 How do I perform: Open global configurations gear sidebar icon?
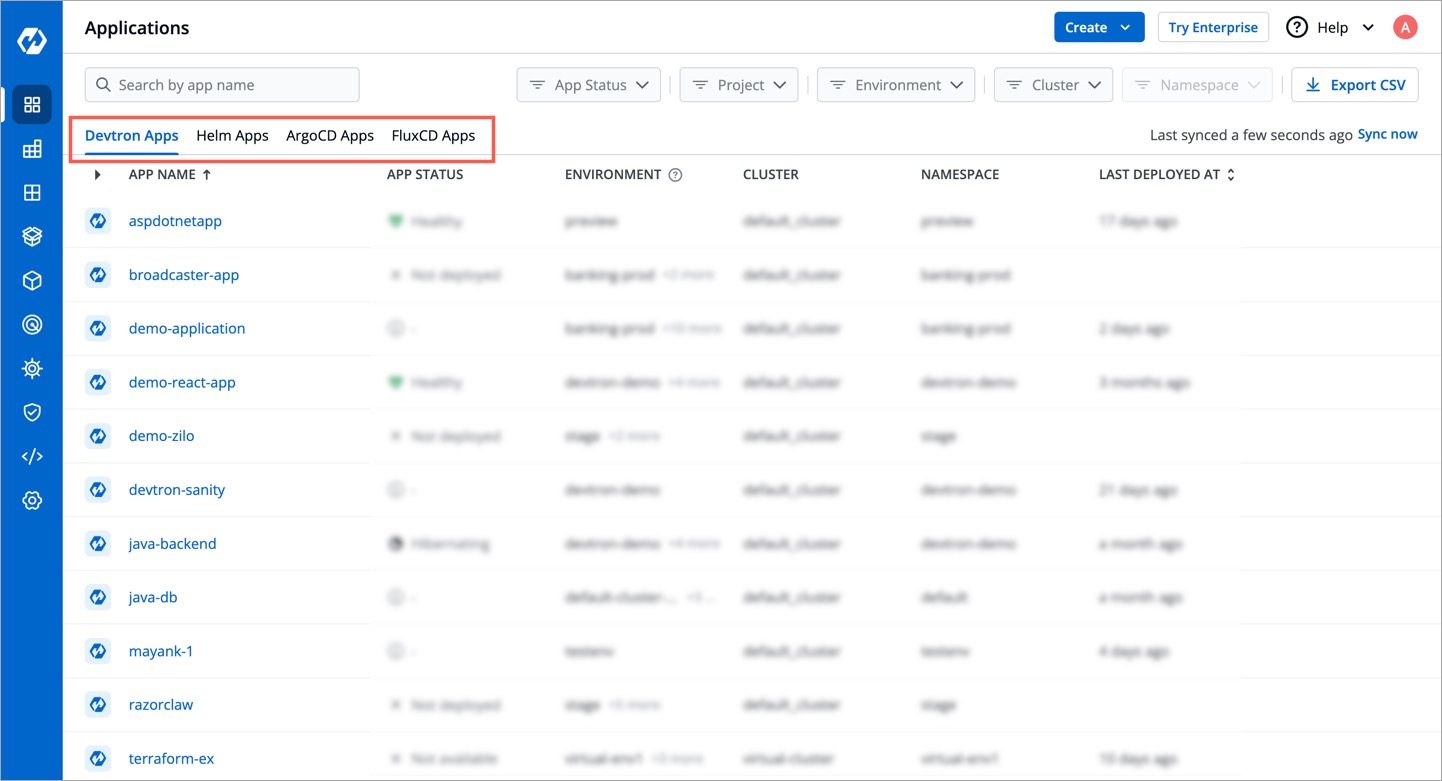pyautogui.click(x=32, y=501)
